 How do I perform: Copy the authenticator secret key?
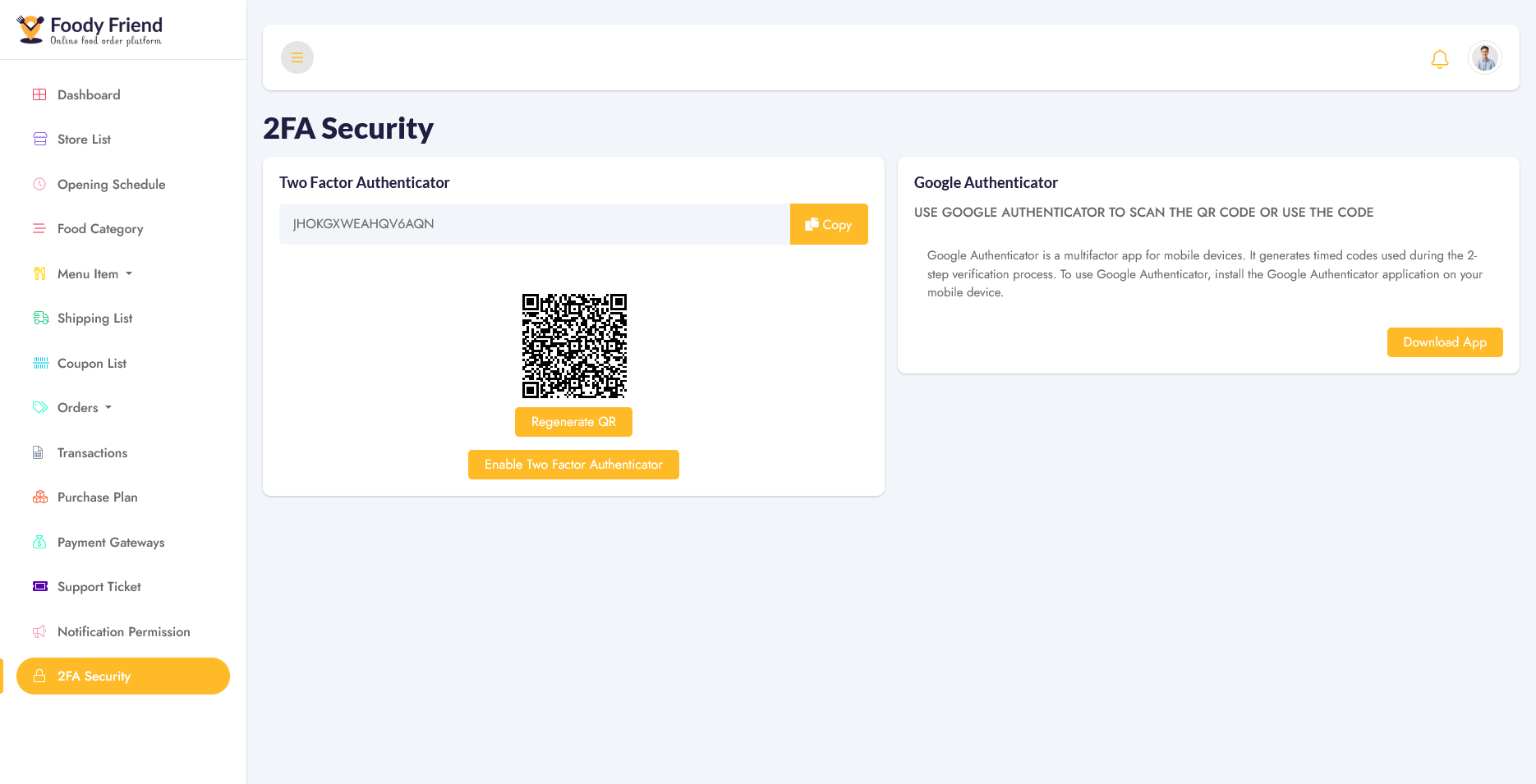[829, 224]
